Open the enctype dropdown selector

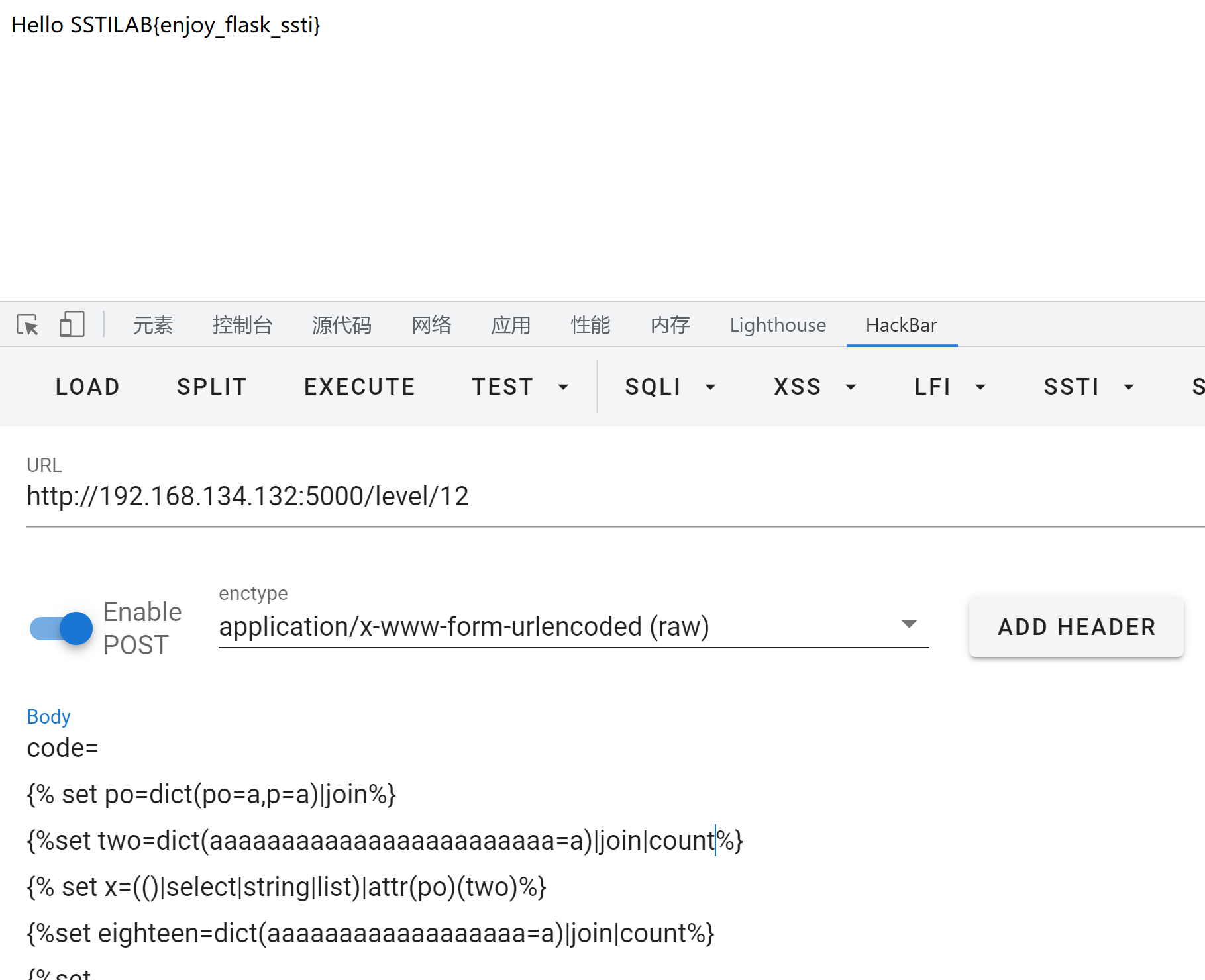click(574, 626)
